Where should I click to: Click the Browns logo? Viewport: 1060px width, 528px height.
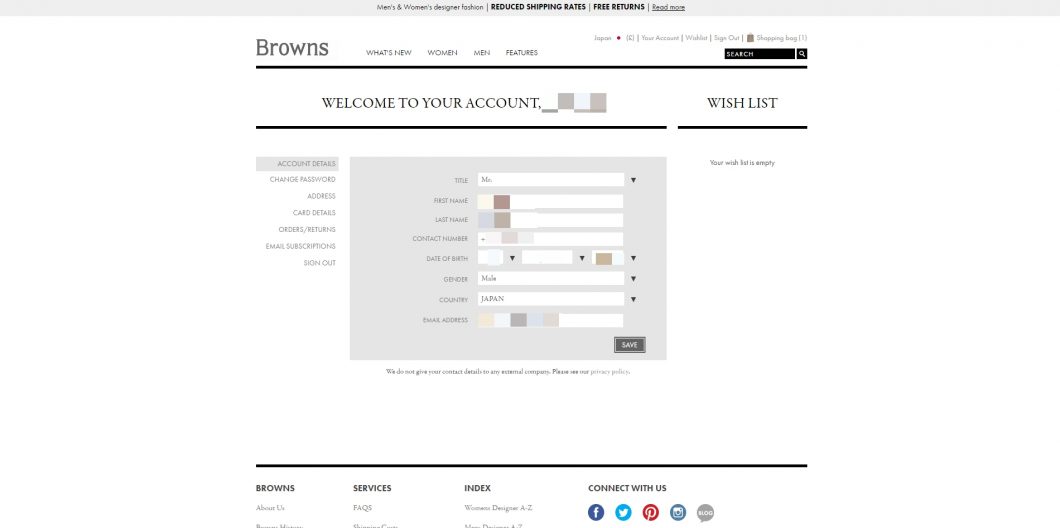[x=292, y=48]
